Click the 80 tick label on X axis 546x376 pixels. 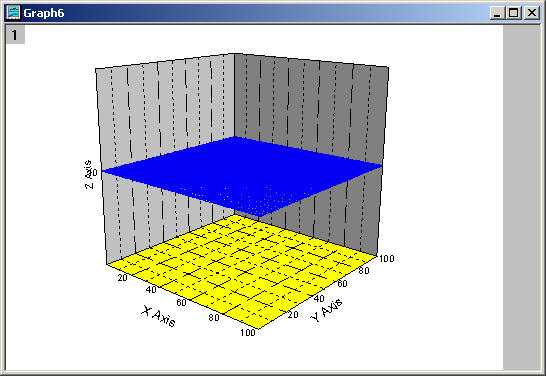point(214,318)
